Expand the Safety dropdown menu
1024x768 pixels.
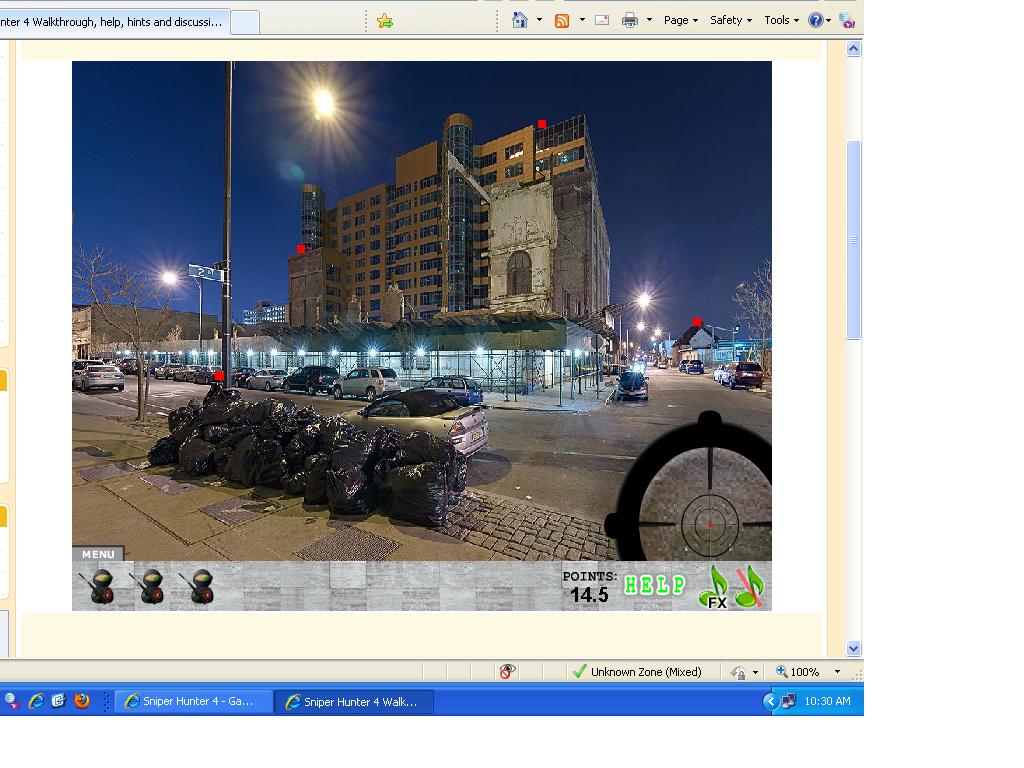(731, 20)
